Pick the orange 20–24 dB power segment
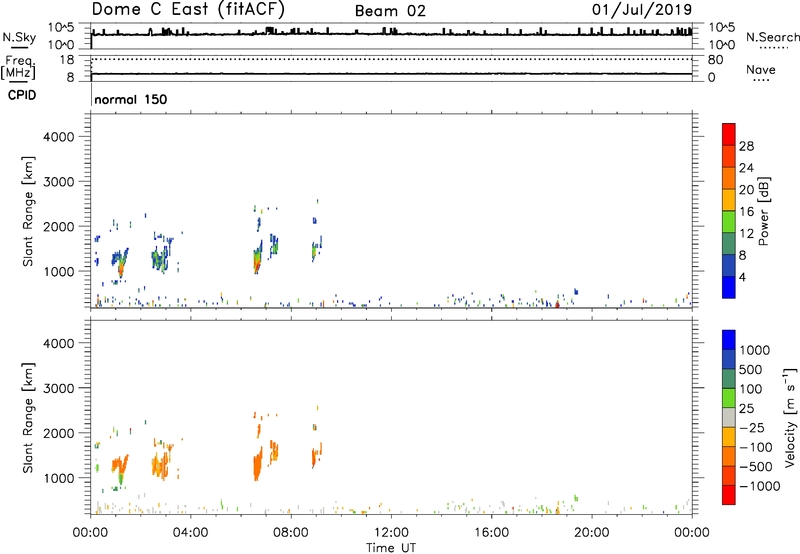The height and width of the screenshot is (554, 800). (x=729, y=178)
